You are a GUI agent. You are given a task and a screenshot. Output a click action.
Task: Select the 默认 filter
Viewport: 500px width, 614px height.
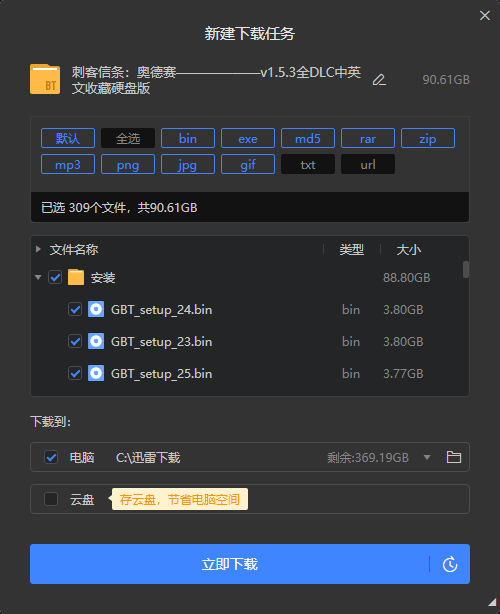click(x=68, y=138)
